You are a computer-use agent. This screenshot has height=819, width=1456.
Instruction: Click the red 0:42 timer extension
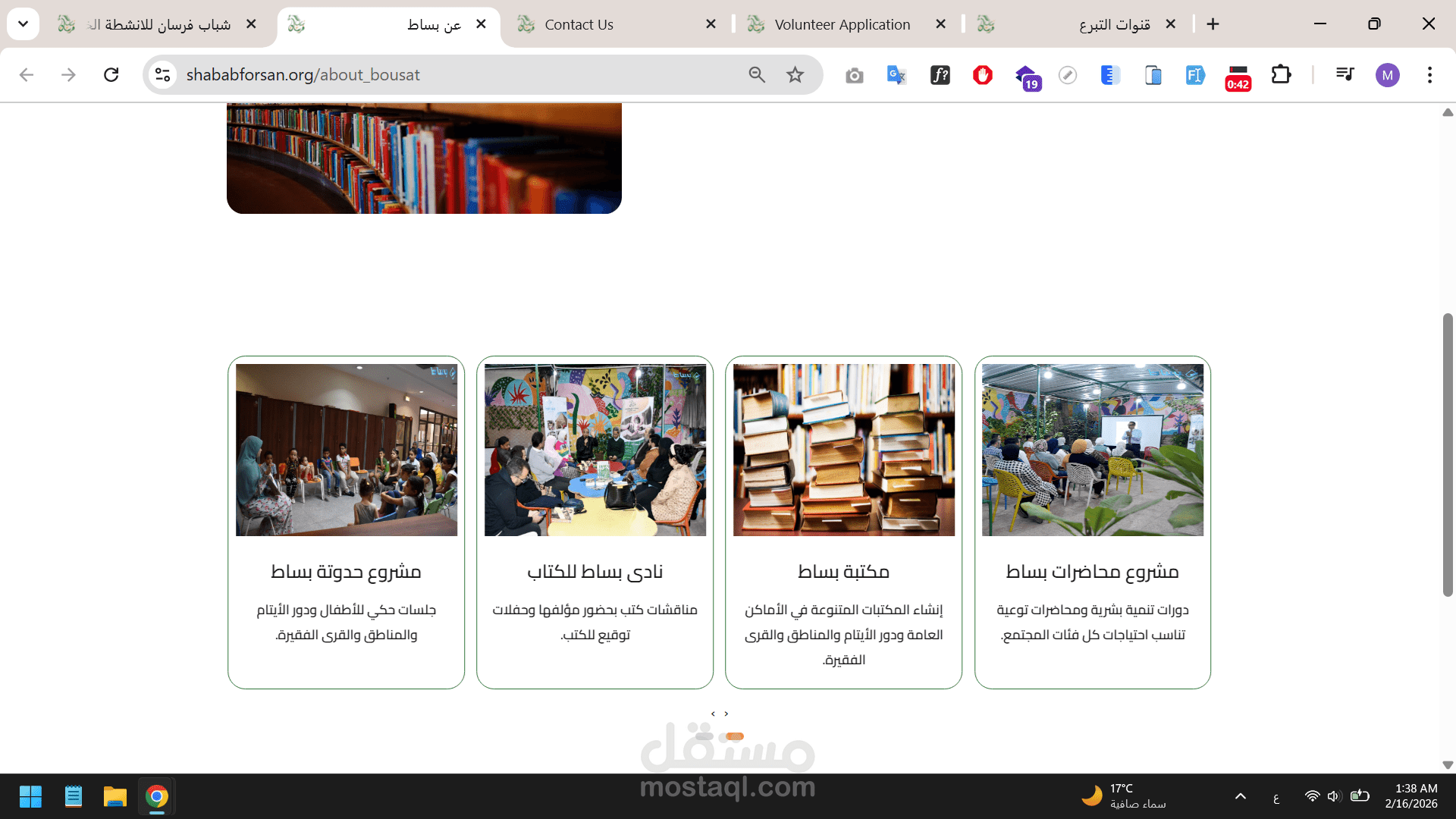[1238, 77]
